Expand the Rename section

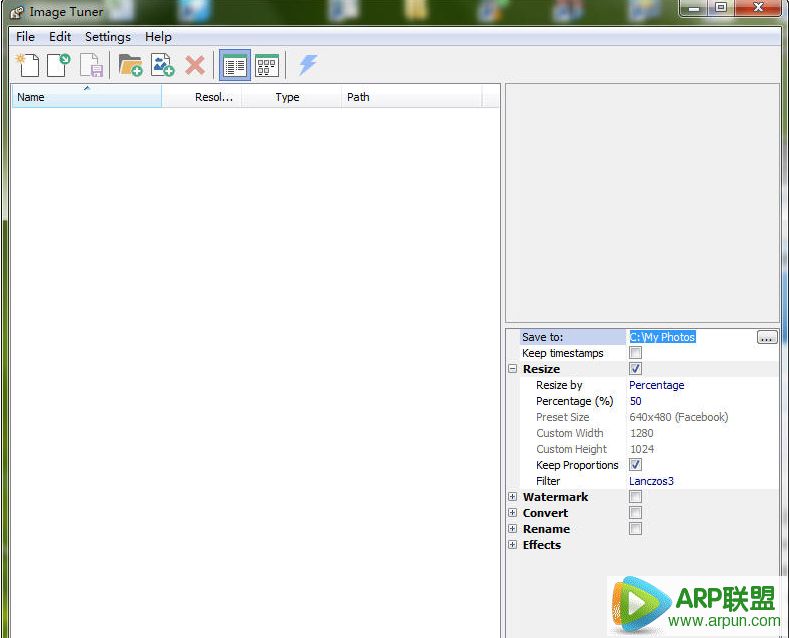[x=512, y=528]
